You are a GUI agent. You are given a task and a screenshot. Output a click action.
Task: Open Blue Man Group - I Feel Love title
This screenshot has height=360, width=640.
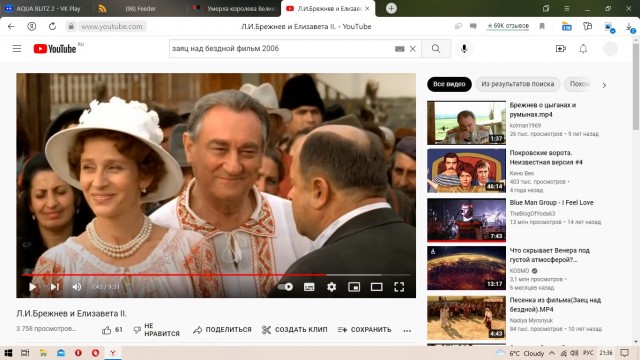pyautogui.click(x=551, y=202)
